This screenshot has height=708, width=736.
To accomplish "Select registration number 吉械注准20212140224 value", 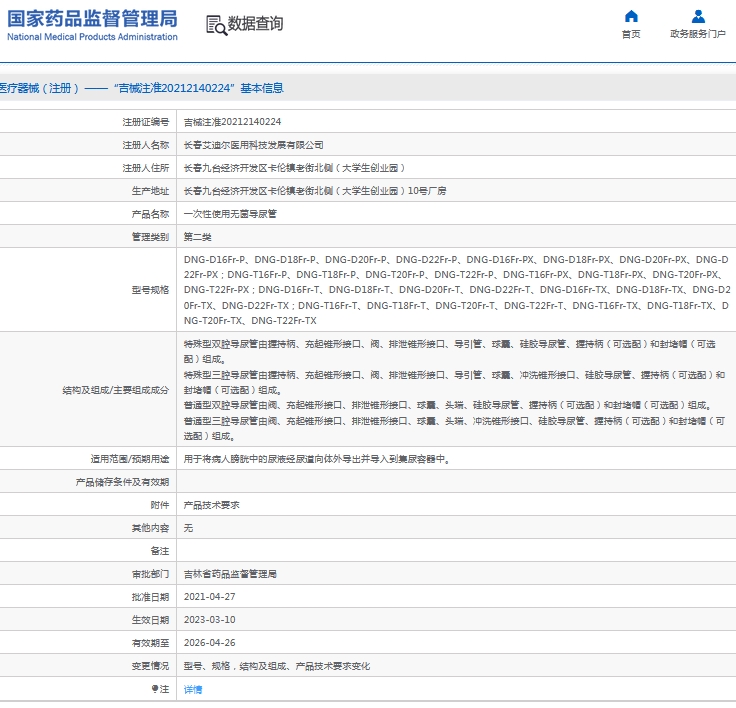I will (232, 122).
